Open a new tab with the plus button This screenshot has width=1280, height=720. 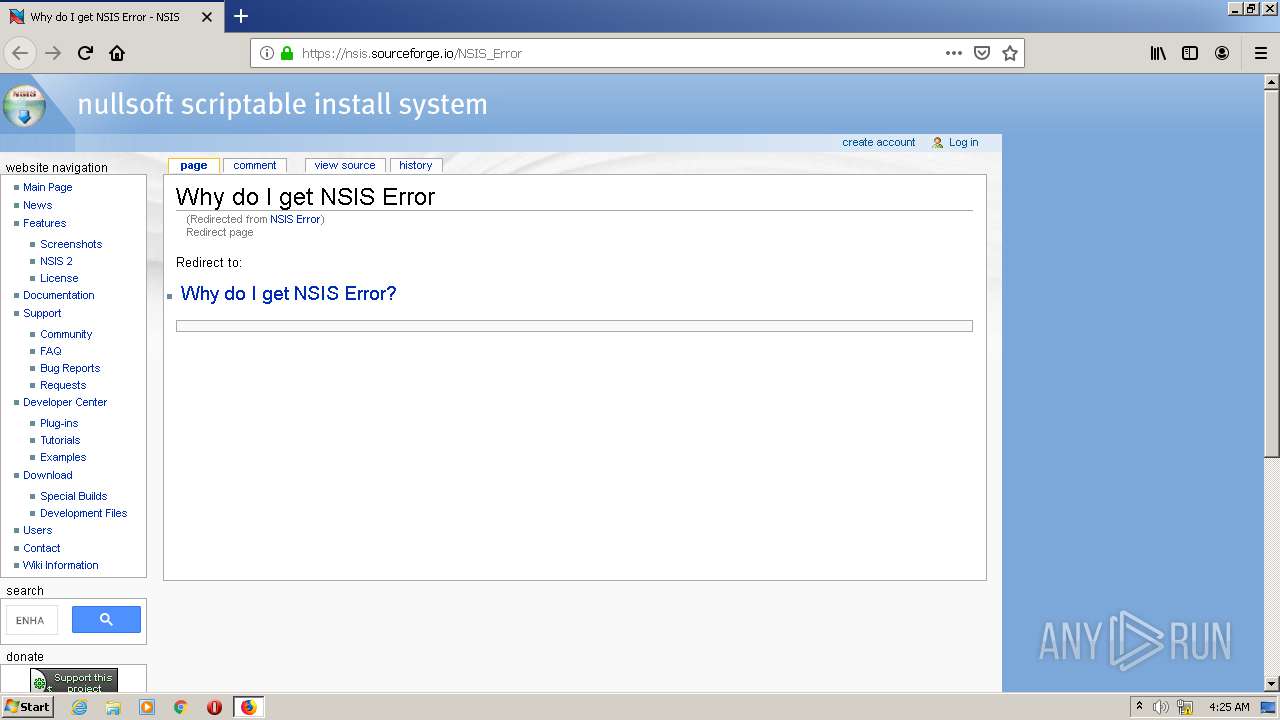pyautogui.click(x=241, y=16)
